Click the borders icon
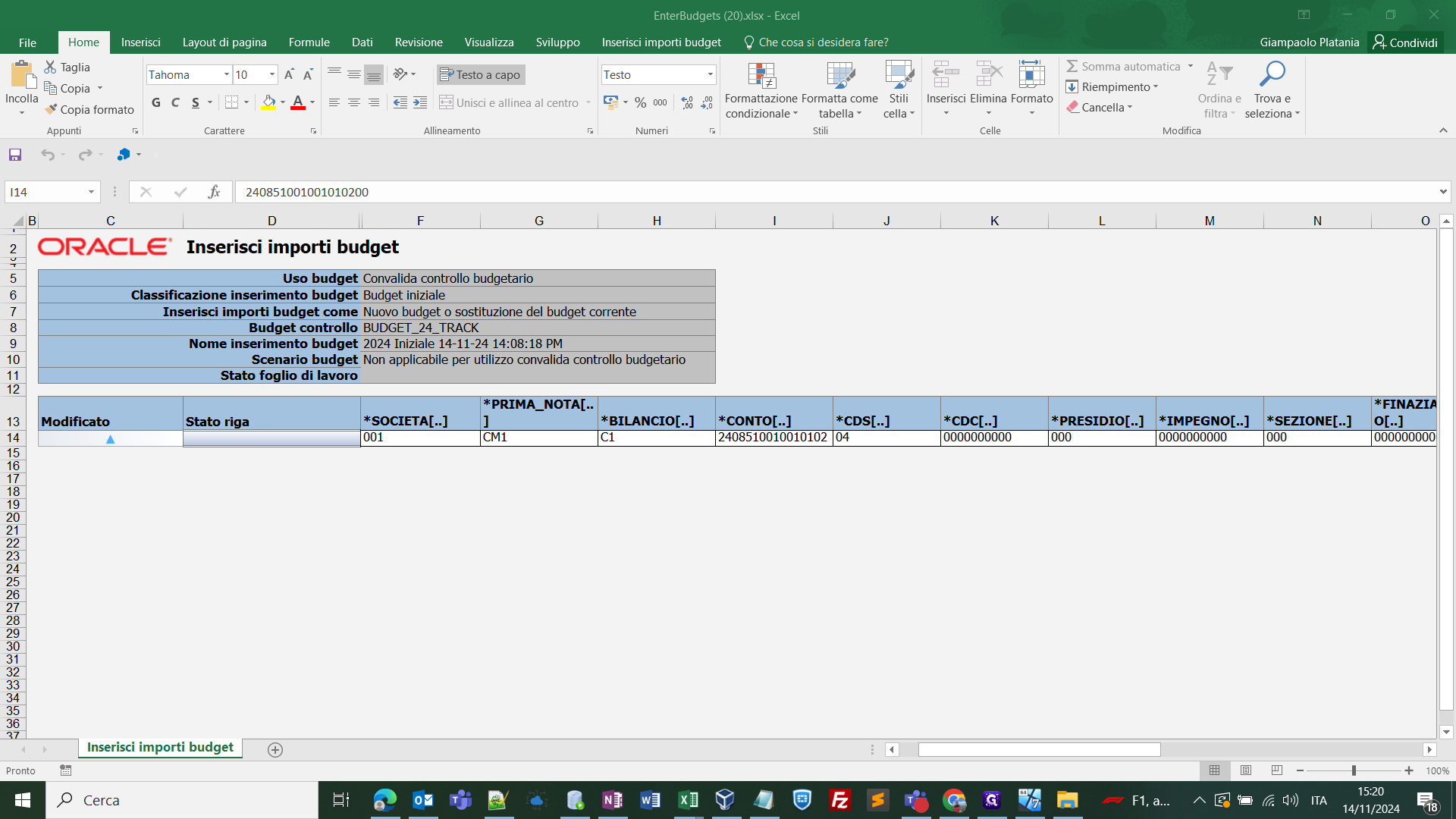The width and height of the screenshot is (1456, 819). click(x=232, y=102)
